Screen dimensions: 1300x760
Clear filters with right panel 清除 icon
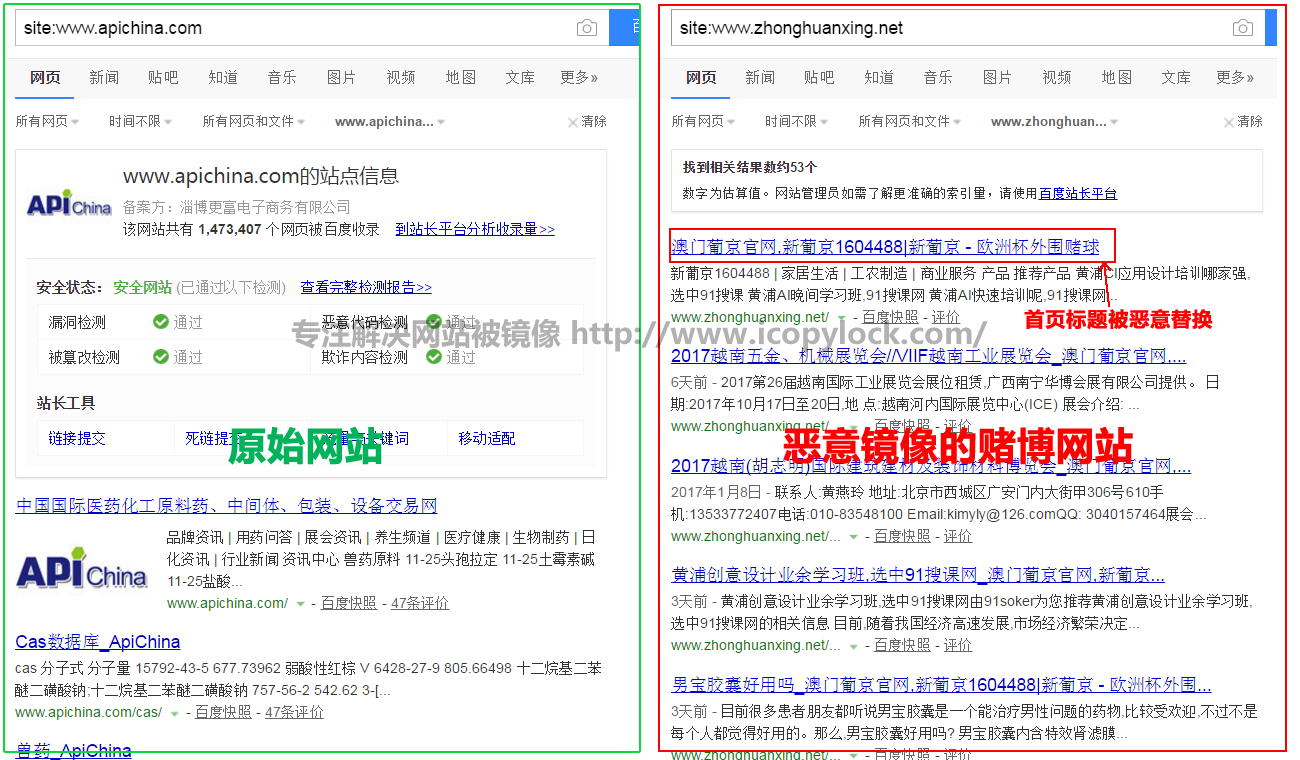(1229, 122)
